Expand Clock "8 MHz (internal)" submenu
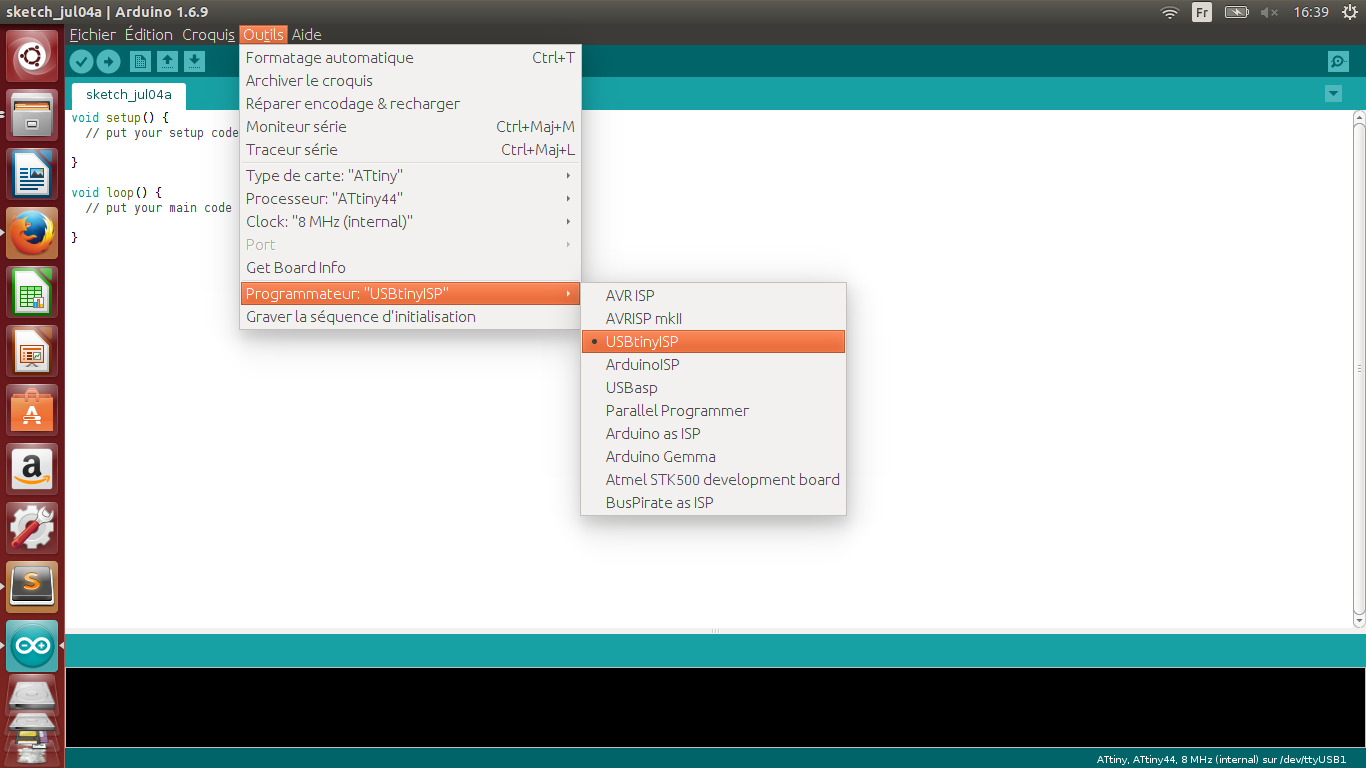This screenshot has width=1366, height=768. click(410, 222)
